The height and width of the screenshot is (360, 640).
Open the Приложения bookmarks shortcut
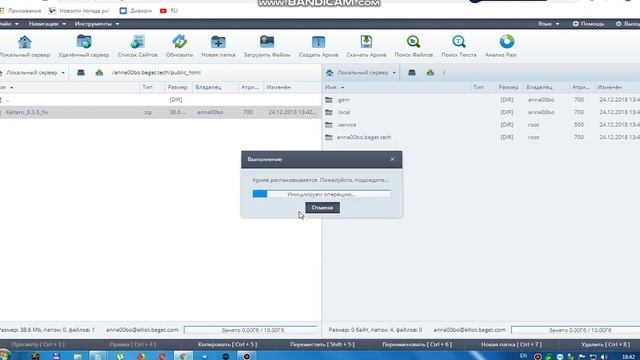(21, 11)
